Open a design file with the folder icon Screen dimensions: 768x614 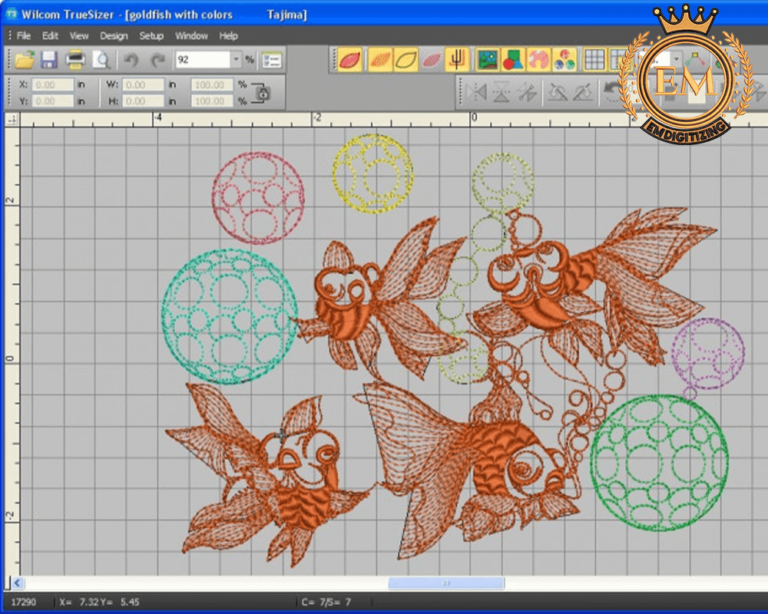pyautogui.click(x=24, y=60)
